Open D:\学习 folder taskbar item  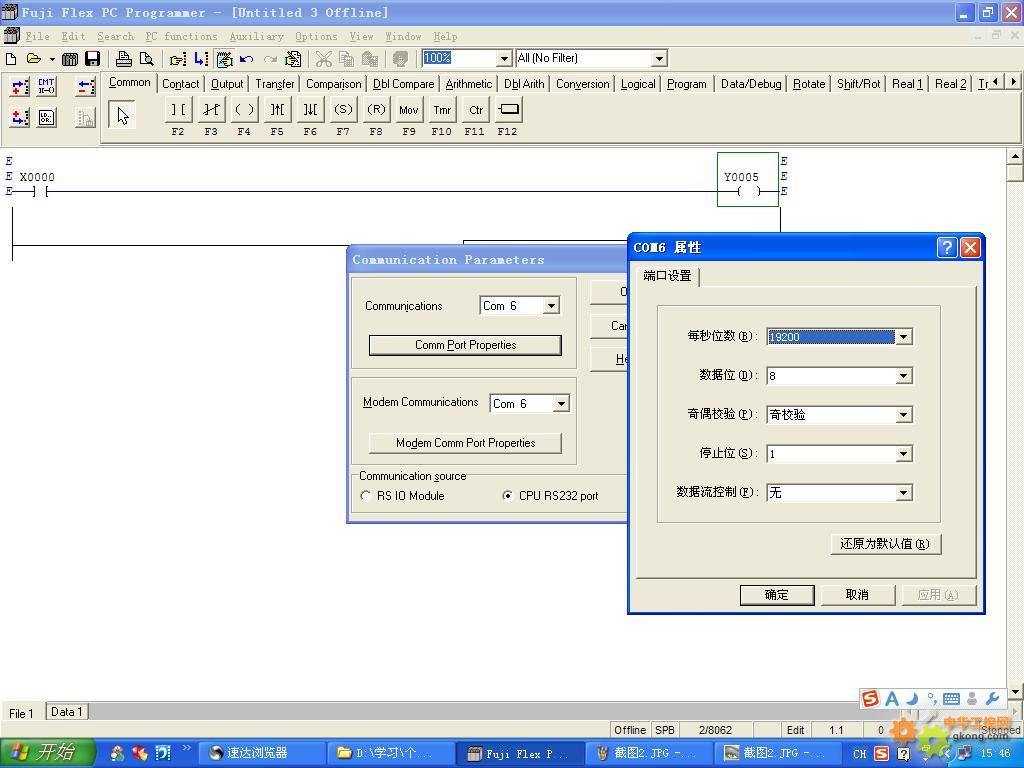point(390,753)
